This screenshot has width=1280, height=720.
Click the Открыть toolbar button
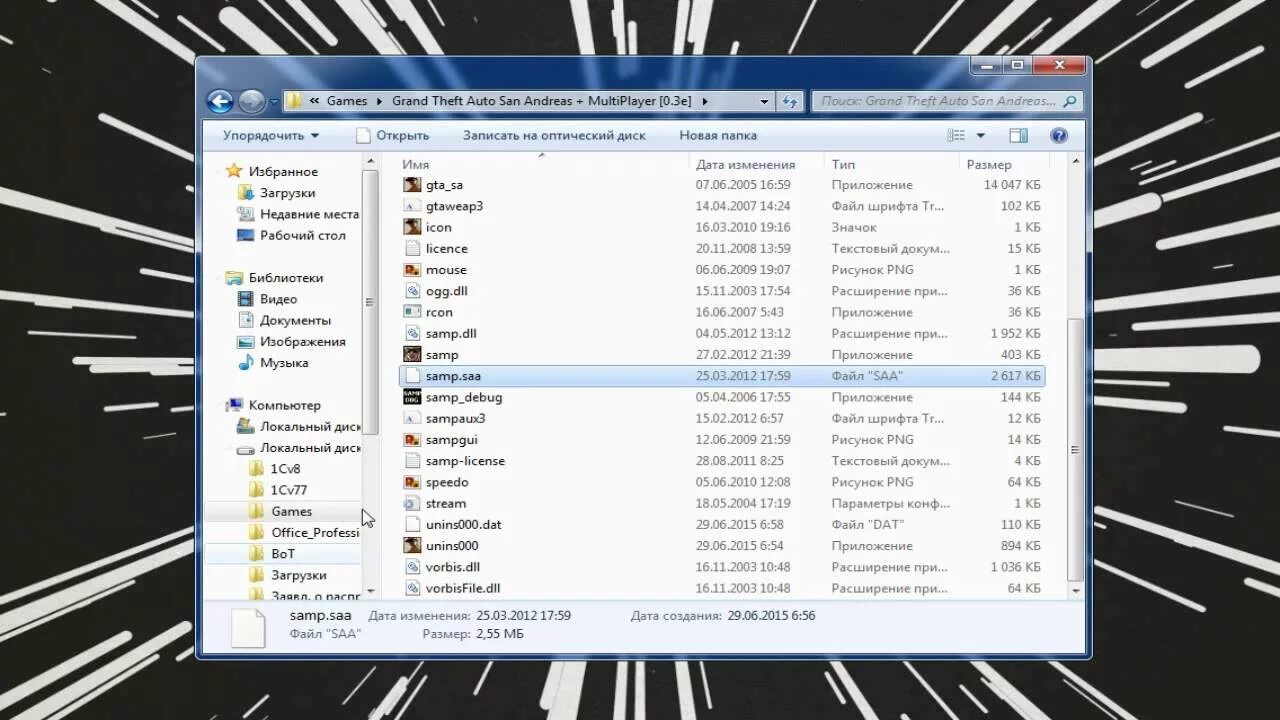tap(392, 135)
